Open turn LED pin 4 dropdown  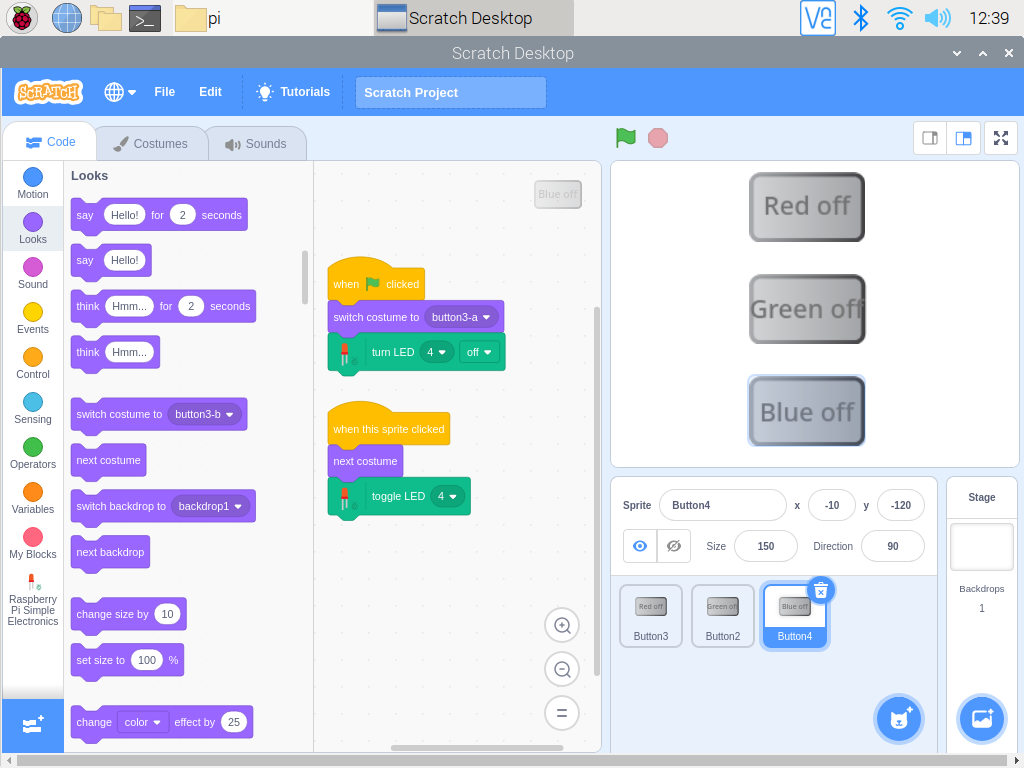[x=436, y=352]
